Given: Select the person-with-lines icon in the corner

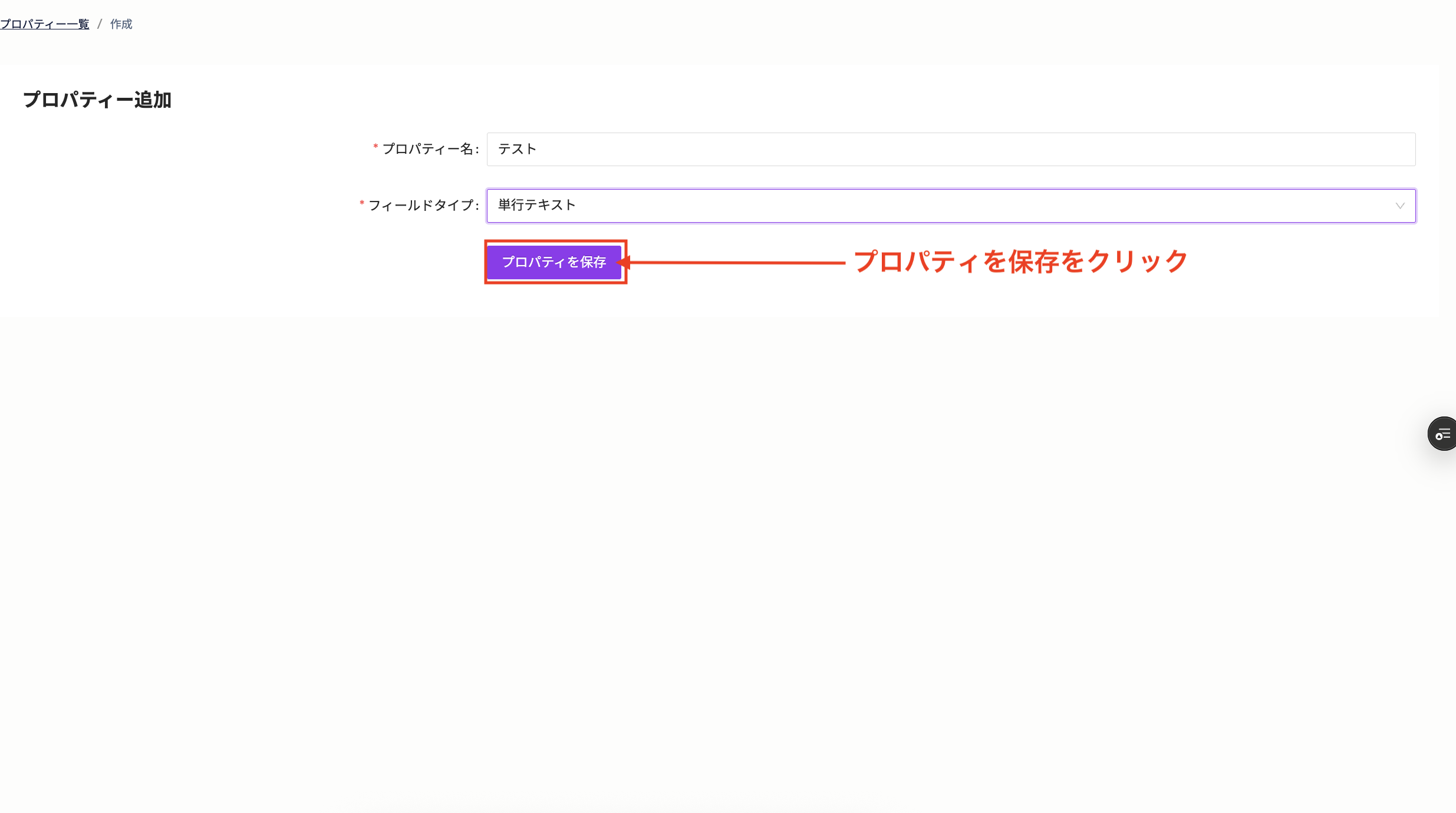Looking at the screenshot, I should coord(1442,434).
